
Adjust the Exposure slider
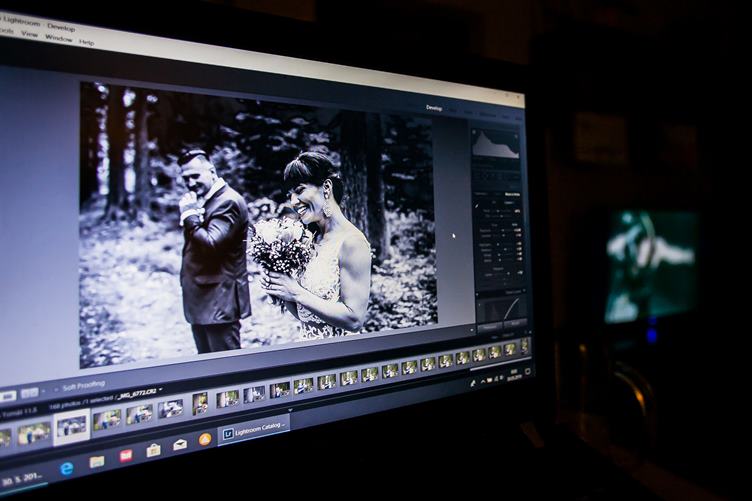502,231
